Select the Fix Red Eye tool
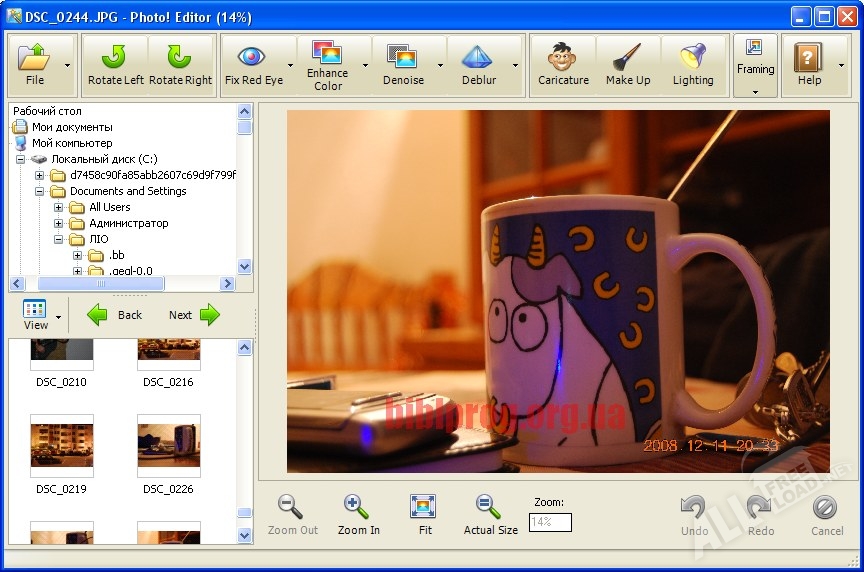Viewport: 864px width, 572px height. pyautogui.click(x=253, y=65)
